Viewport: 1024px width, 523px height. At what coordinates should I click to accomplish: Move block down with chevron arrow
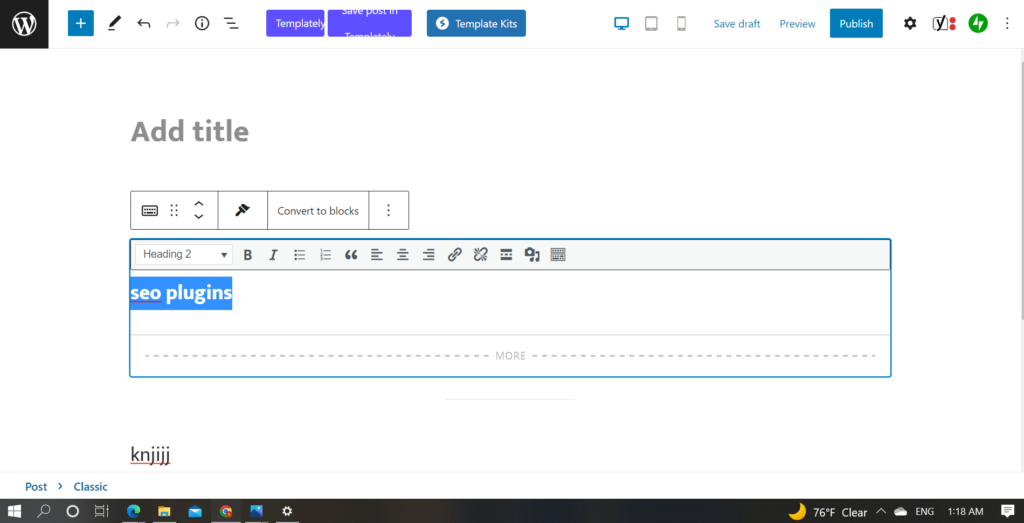coord(199,217)
